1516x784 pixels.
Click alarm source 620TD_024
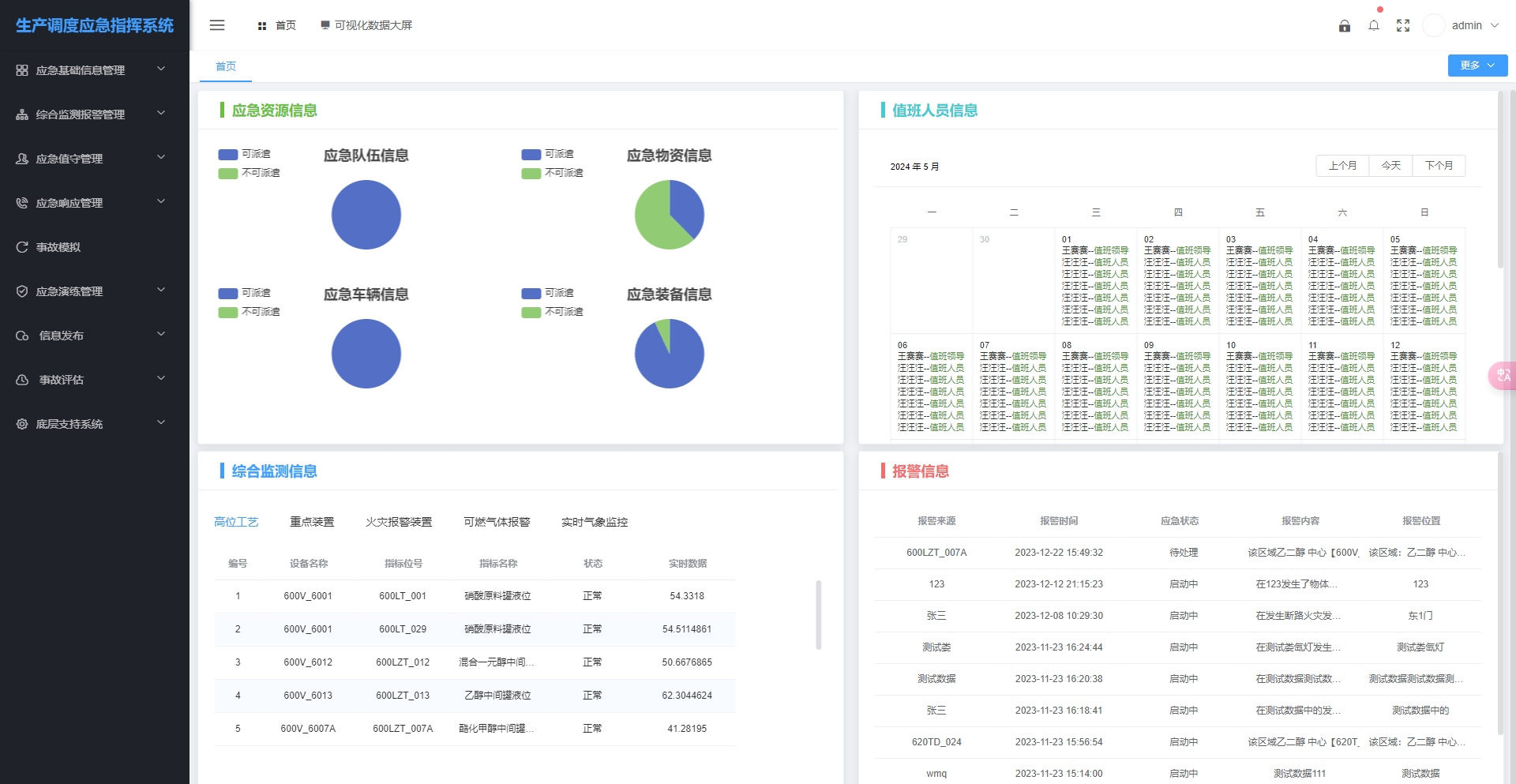pyautogui.click(x=936, y=742)
